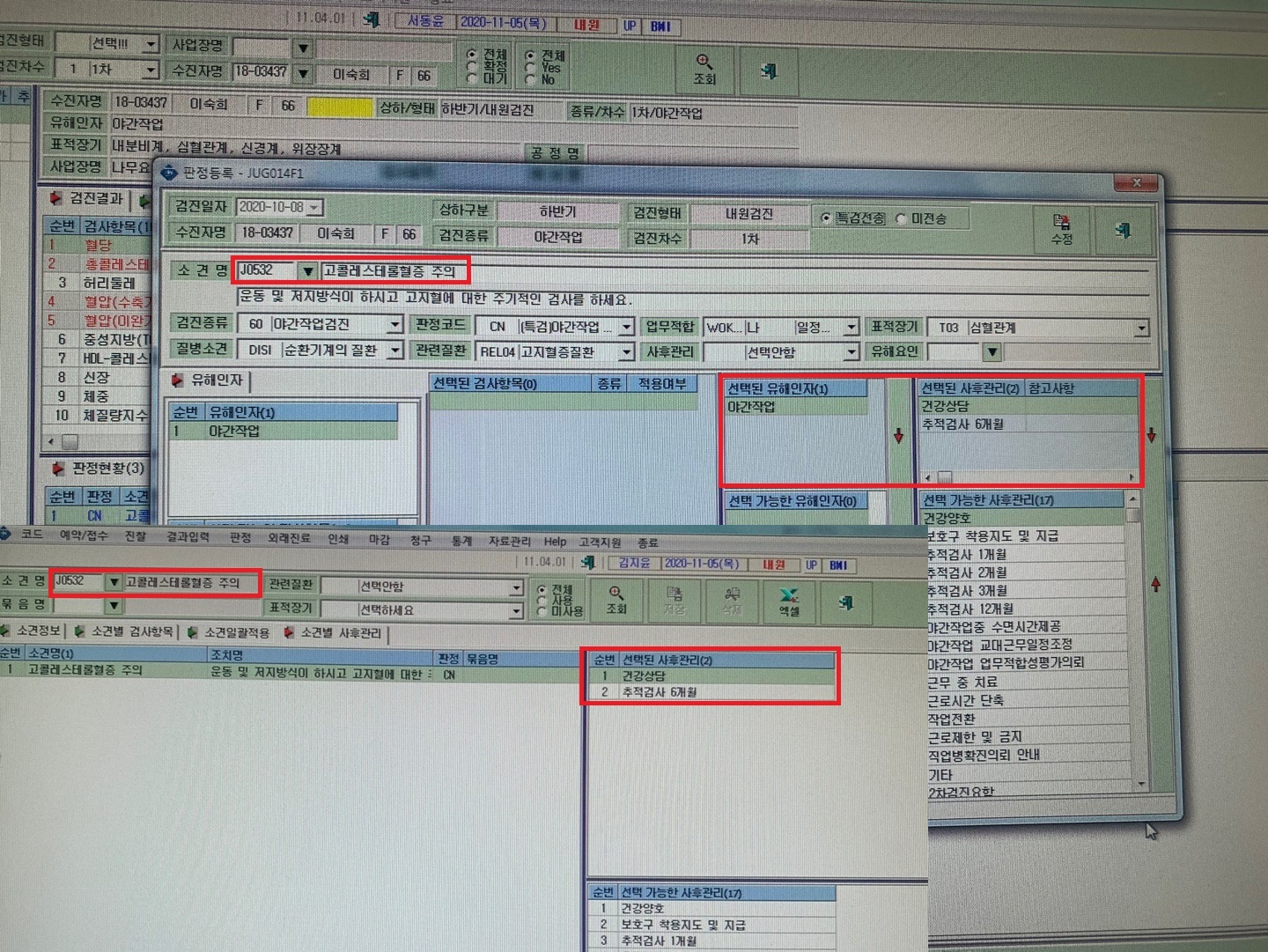Expand the 관련질환 선택안함 dropdown
This screenshot has height=952, width=1268.
(x=516, y=587)
